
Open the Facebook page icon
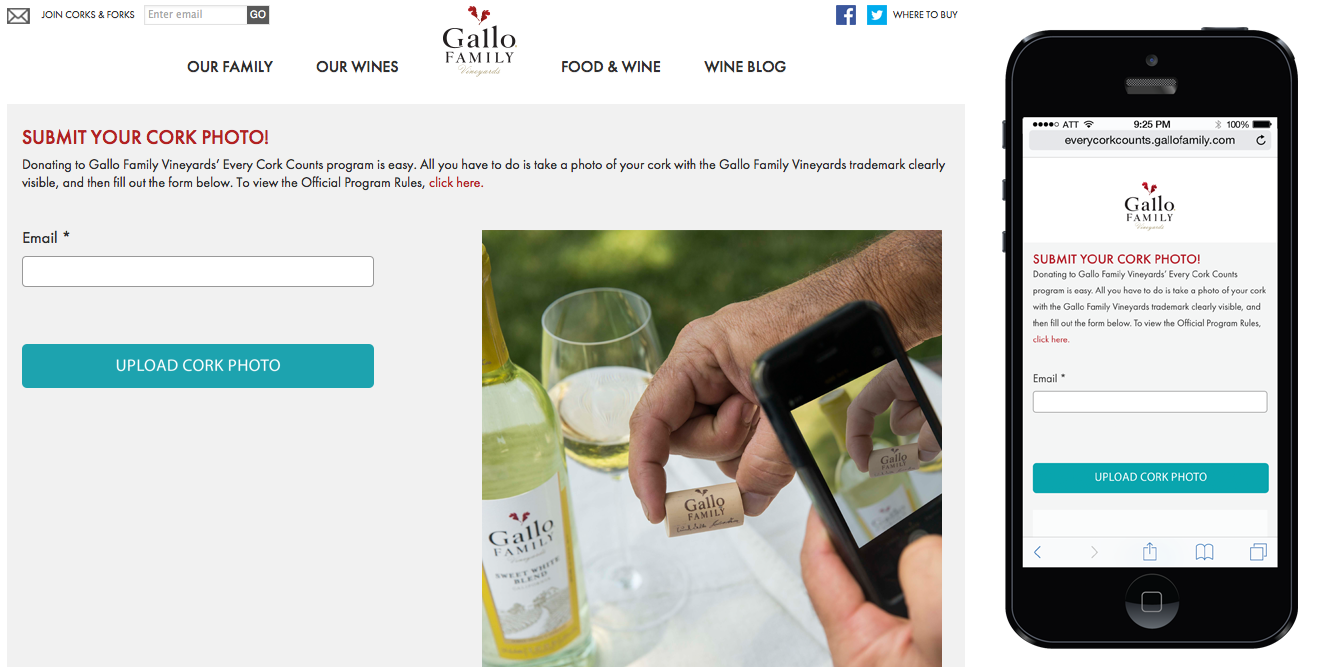pos(846,15)
